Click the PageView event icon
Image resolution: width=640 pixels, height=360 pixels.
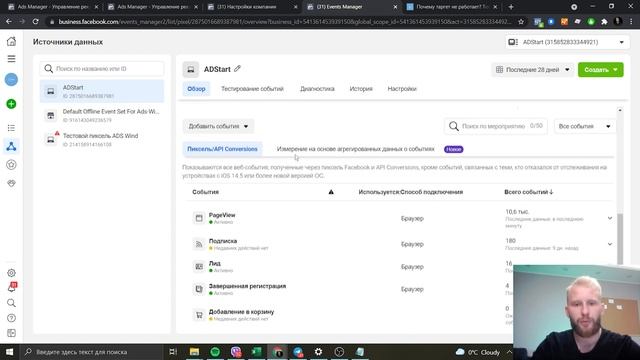pyautogui.click(x=199, y=218)
